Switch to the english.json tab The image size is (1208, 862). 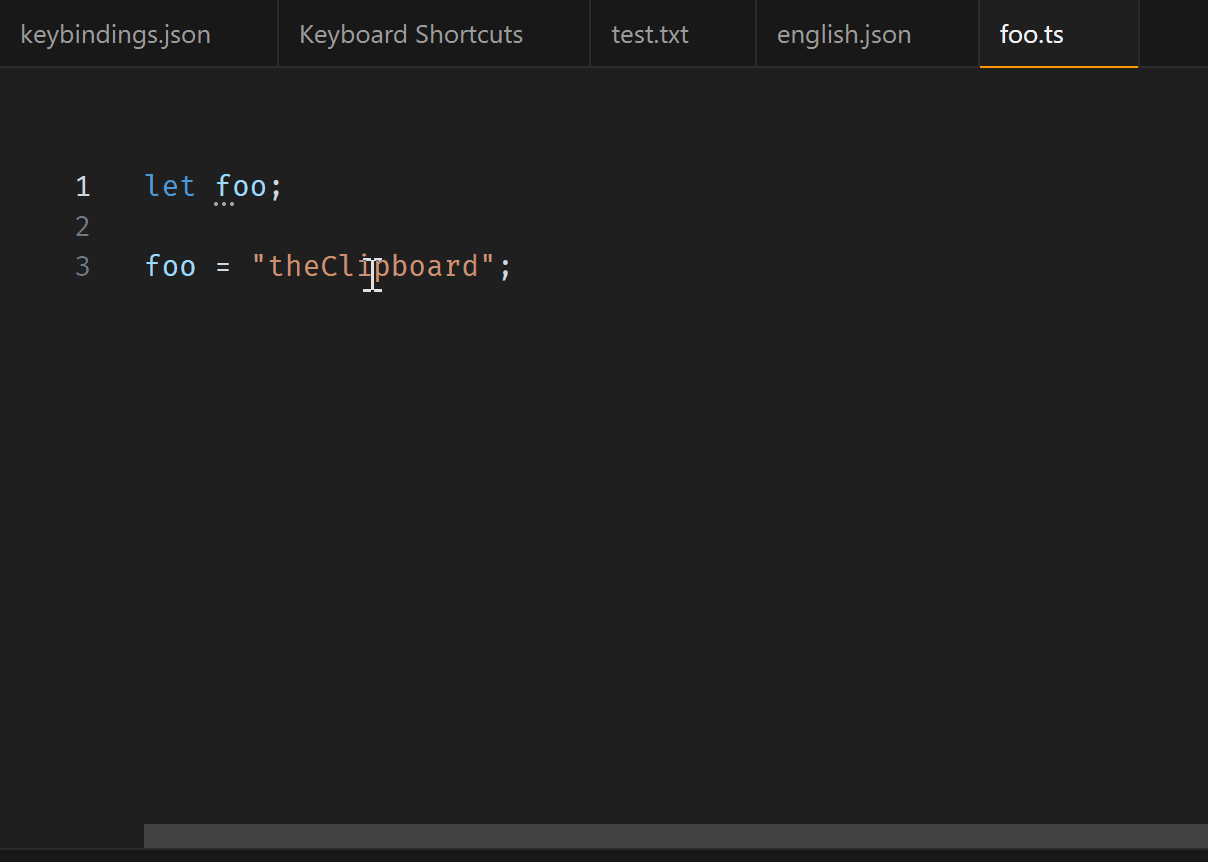[x=843, y=33]
